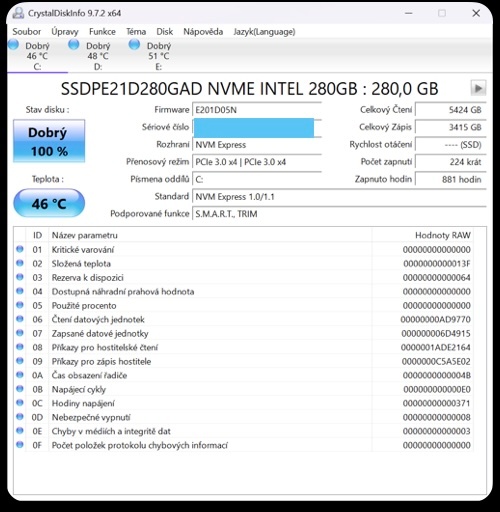Click status dot for Kritické varování row
The height and width of the screenshot is (512, 500).
point(20,249)
